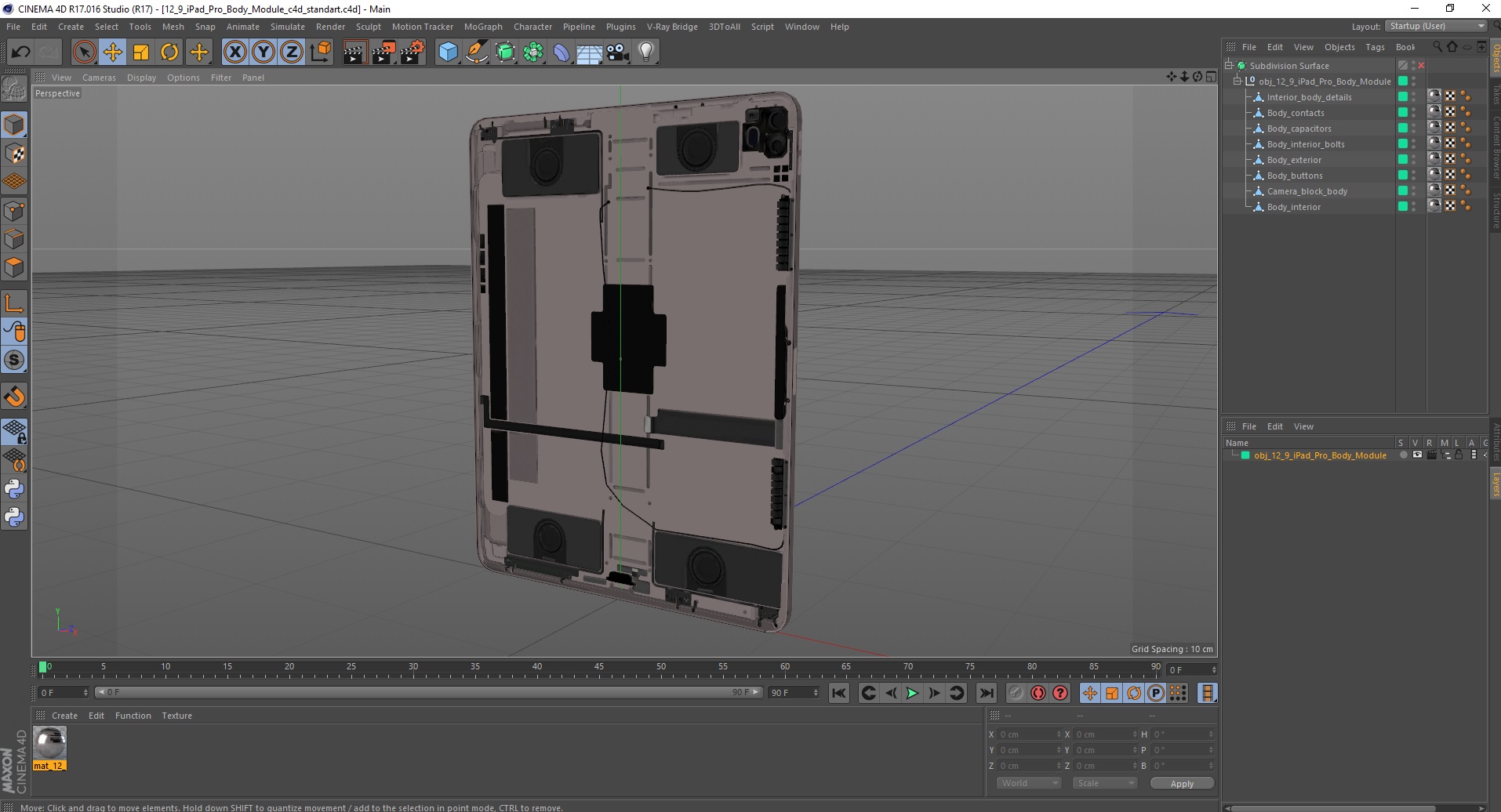Toggle Y axis lock
Viewport: 1501px width, 812px height.
click(263, 53)
